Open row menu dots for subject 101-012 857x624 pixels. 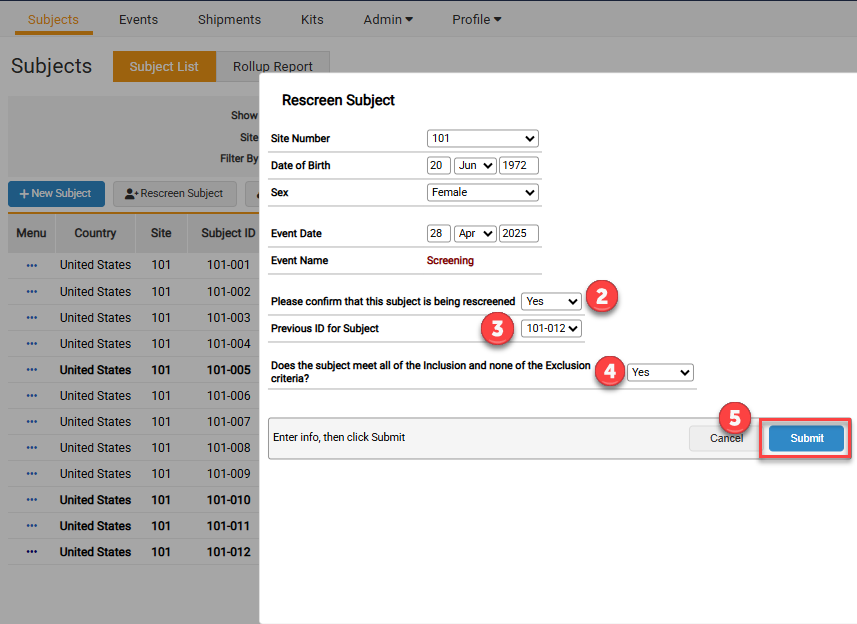[x=32, y=552]
